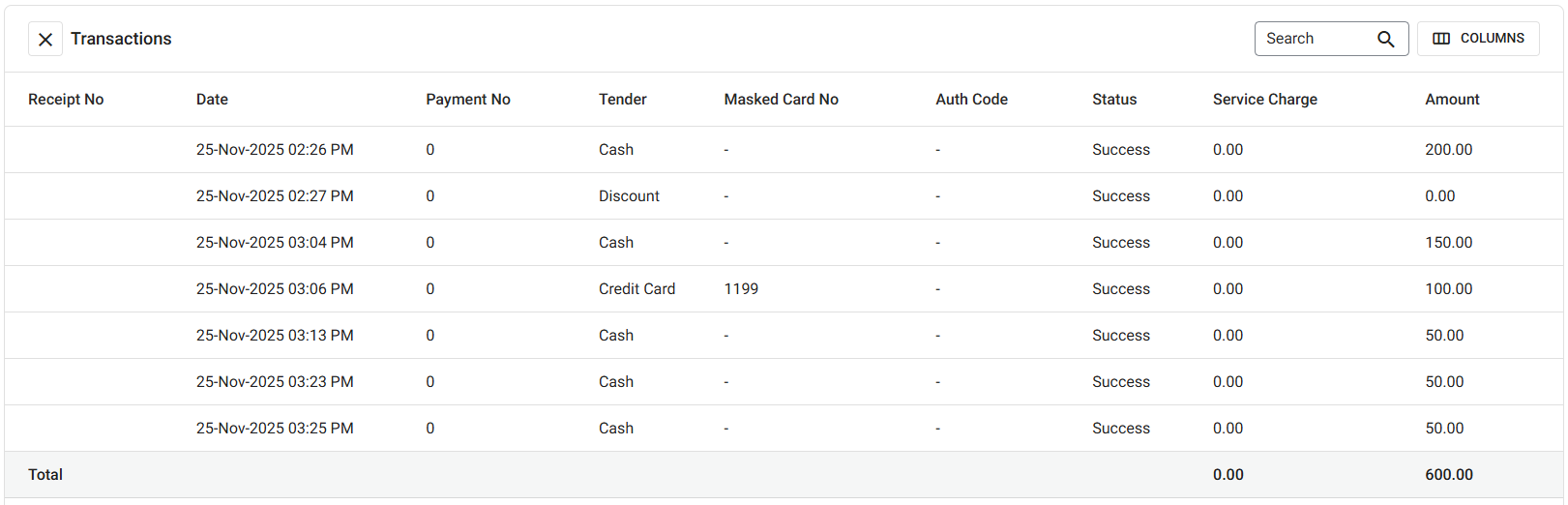Click the Auth Code column header
The width and height of the screenshot is (1568, 505).
[971, 100]
